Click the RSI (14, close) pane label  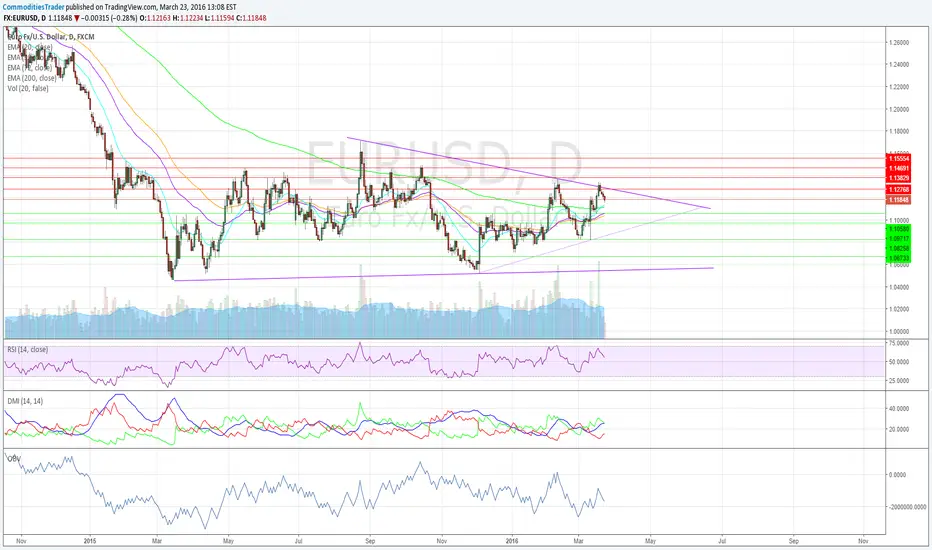28,350
